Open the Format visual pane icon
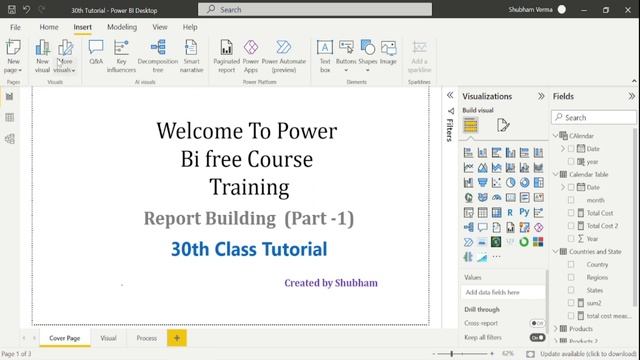640x360 pixels. (503, 125)
